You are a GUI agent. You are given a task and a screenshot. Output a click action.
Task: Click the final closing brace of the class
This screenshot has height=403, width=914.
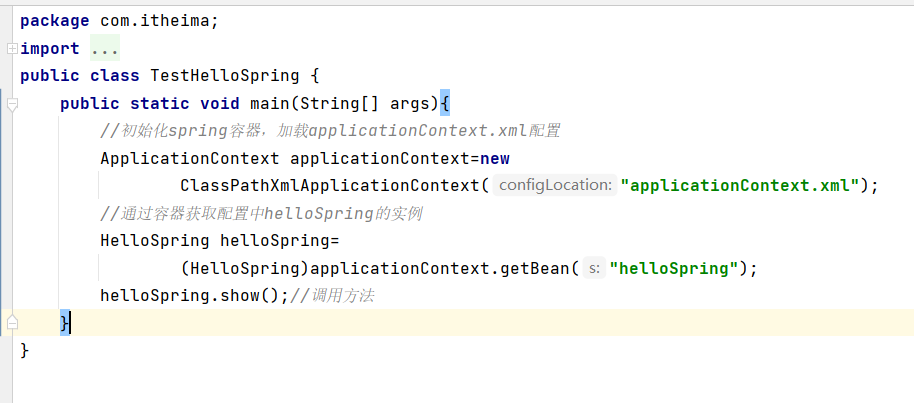point(24,351)
